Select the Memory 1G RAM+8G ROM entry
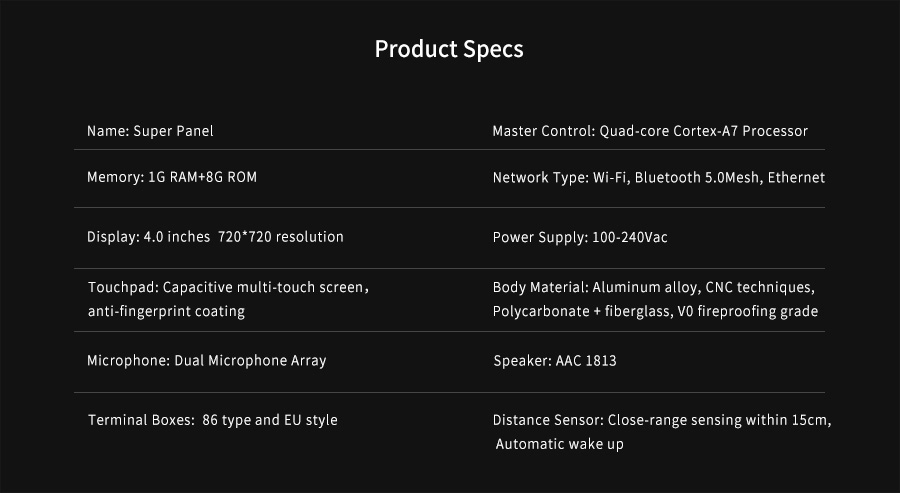The height and width of the screenshot is (493, 900). [x=172, y=177]
